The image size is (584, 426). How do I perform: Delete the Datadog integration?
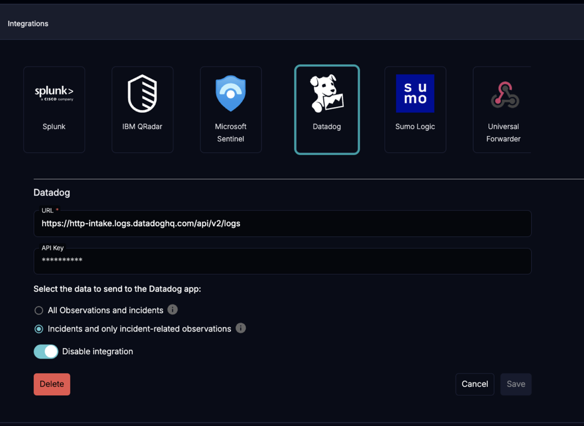pos(52,384)
